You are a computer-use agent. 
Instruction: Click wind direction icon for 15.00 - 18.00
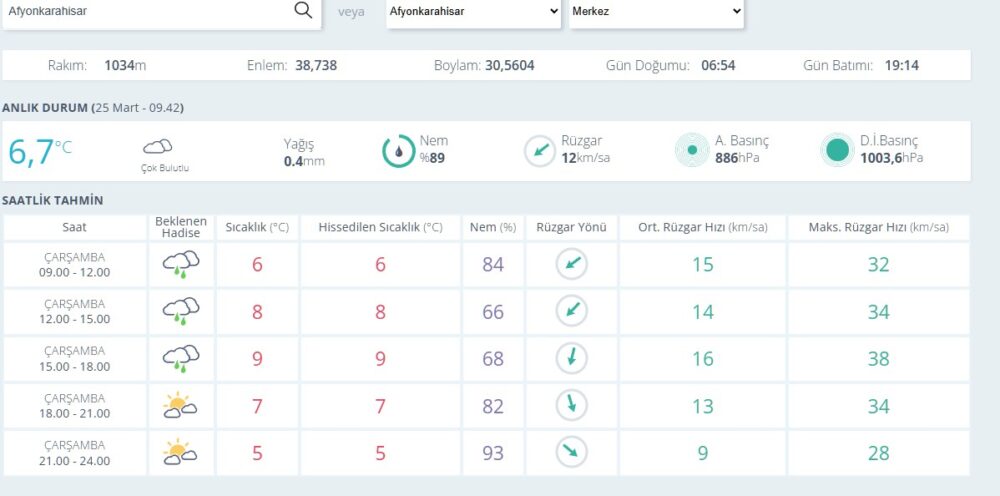[572, 358]
